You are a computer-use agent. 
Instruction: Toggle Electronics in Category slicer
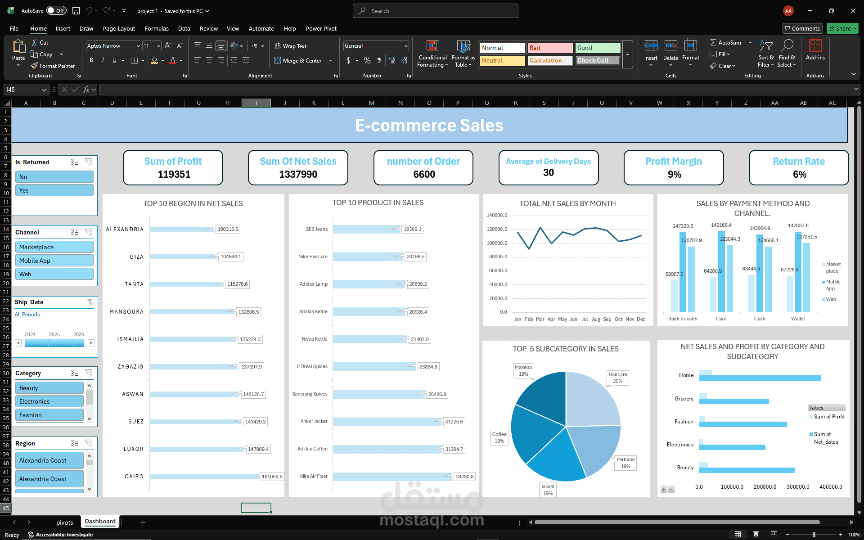point(49,401)
